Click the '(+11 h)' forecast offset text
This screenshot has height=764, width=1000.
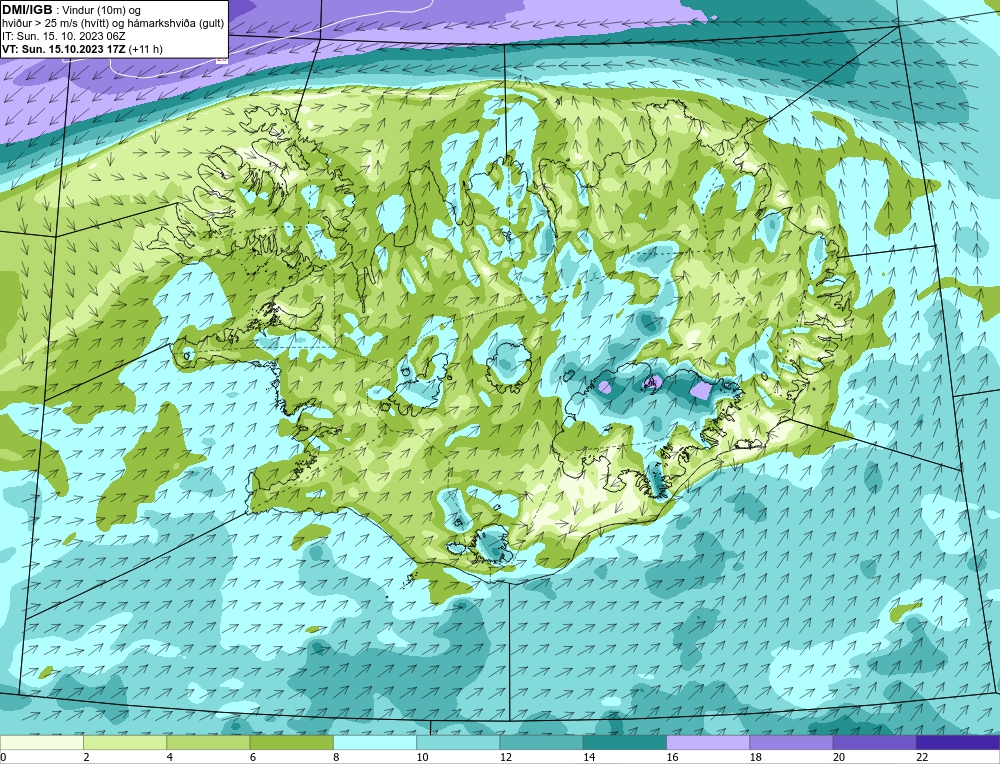pyautogui.click(x=145, y=49)
